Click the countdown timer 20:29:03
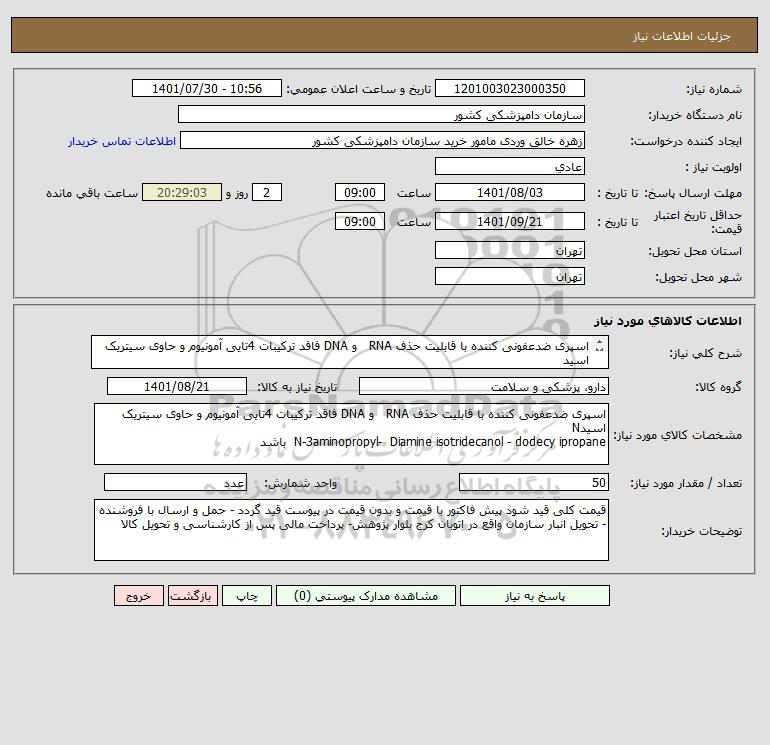 point(182,193)
